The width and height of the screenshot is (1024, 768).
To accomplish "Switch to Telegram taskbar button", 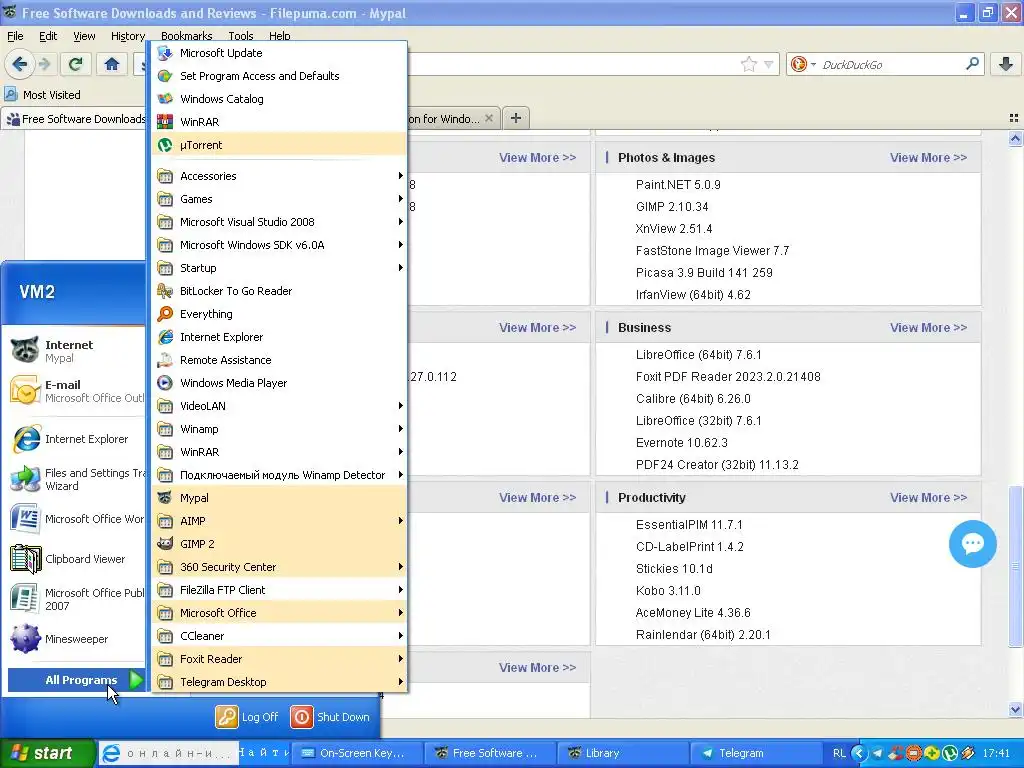I will pos(756,753).
